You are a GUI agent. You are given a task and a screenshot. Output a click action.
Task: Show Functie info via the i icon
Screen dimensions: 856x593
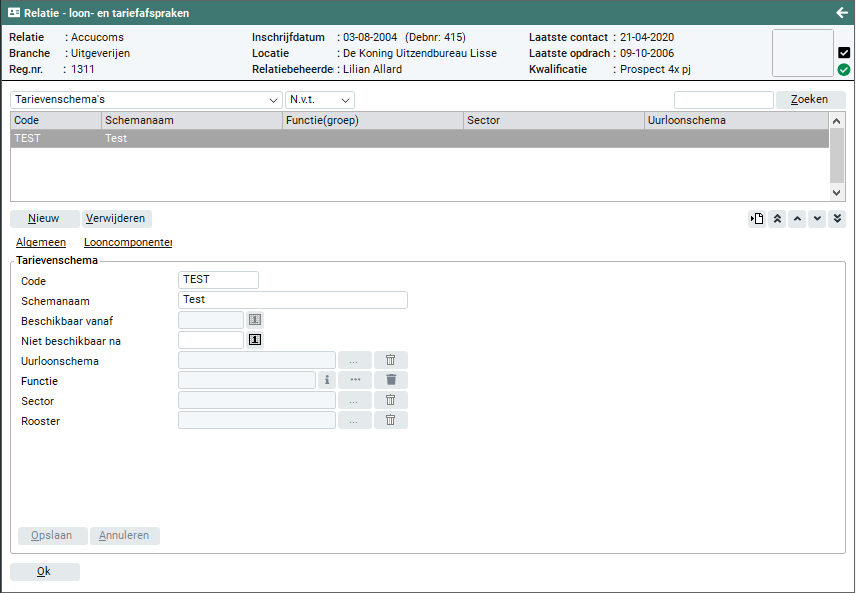[x=326, y=380]
